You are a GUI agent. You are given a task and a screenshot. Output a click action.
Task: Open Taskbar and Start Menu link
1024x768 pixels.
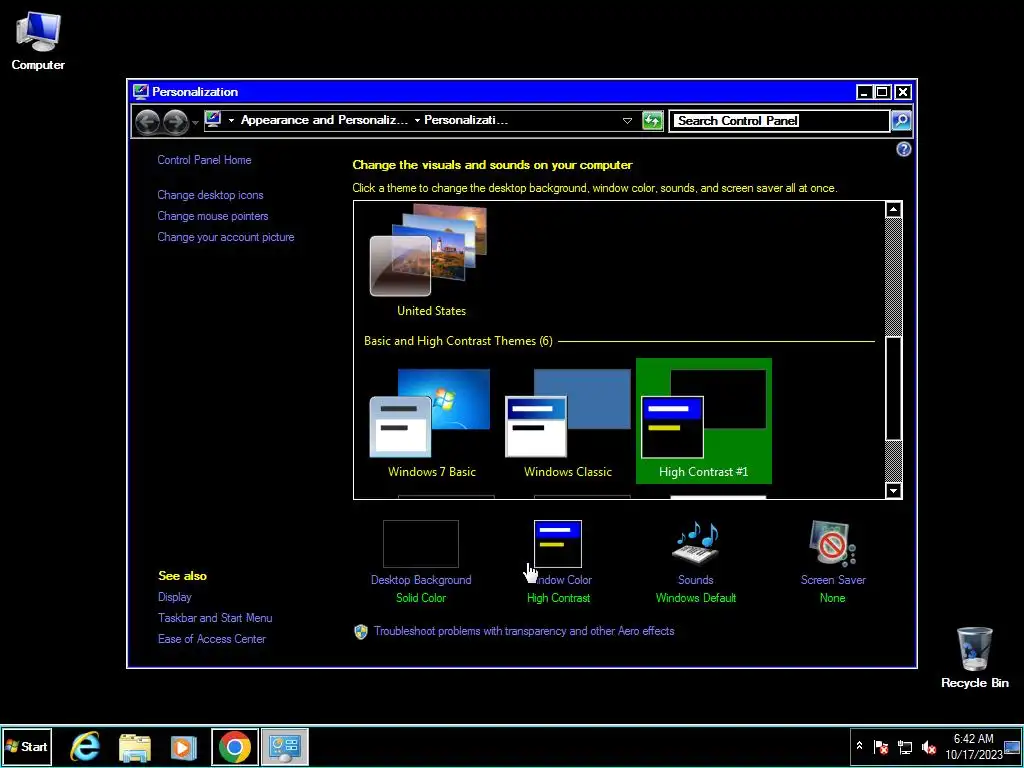[x=215, y=618]
